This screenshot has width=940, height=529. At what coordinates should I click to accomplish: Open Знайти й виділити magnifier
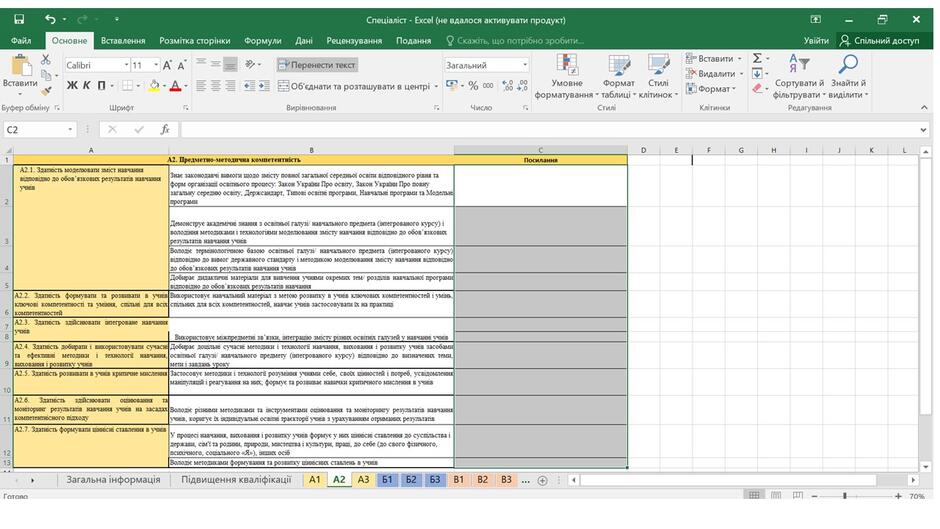point(848,76)
